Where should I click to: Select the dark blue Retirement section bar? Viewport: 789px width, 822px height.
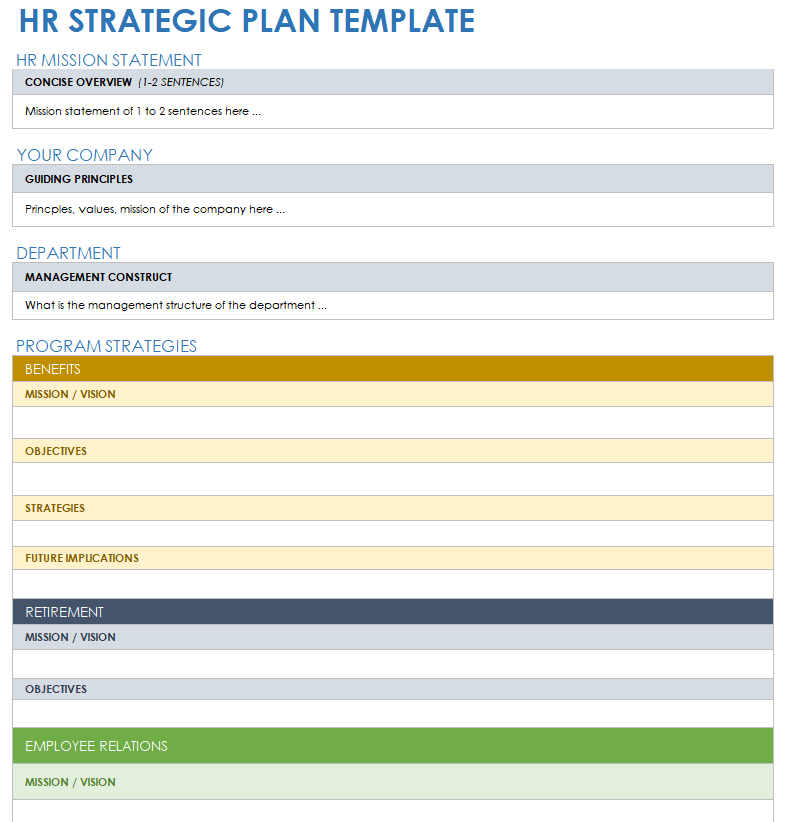[392, 612]
